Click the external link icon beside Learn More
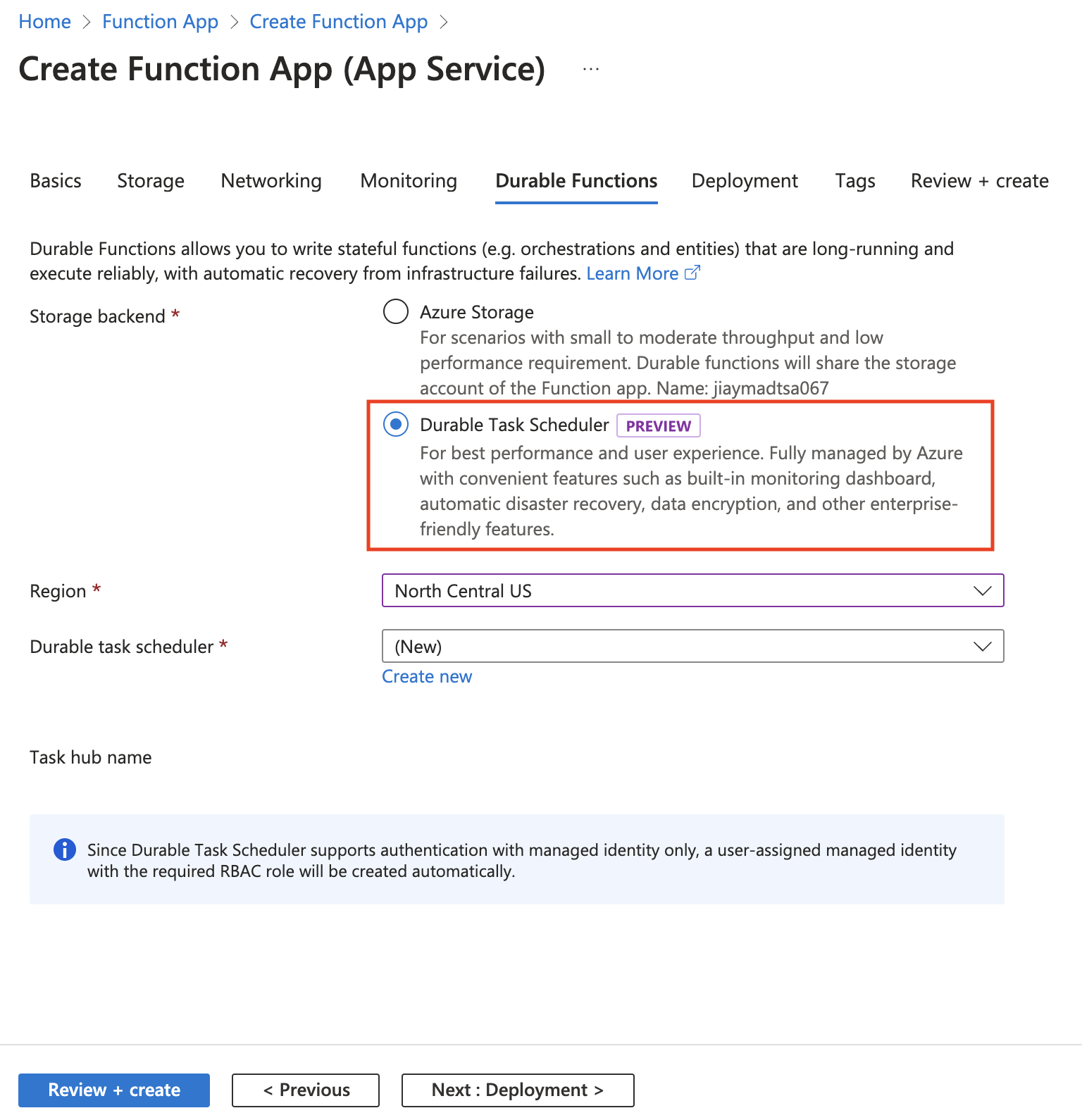Viewport: 1082px width, 1120px height. (692, 273)
